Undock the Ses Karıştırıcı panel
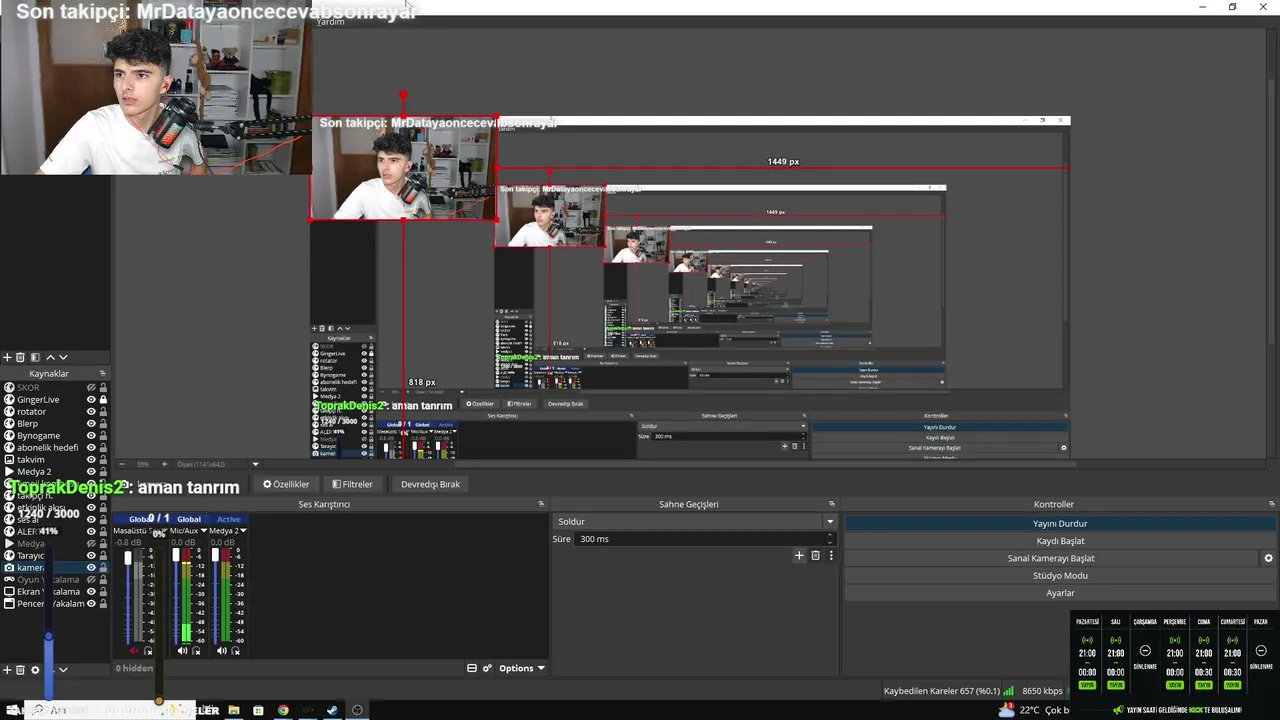The width and height of the screenshot is (1280, 720). pyautogui.click(x=541, y=504)
